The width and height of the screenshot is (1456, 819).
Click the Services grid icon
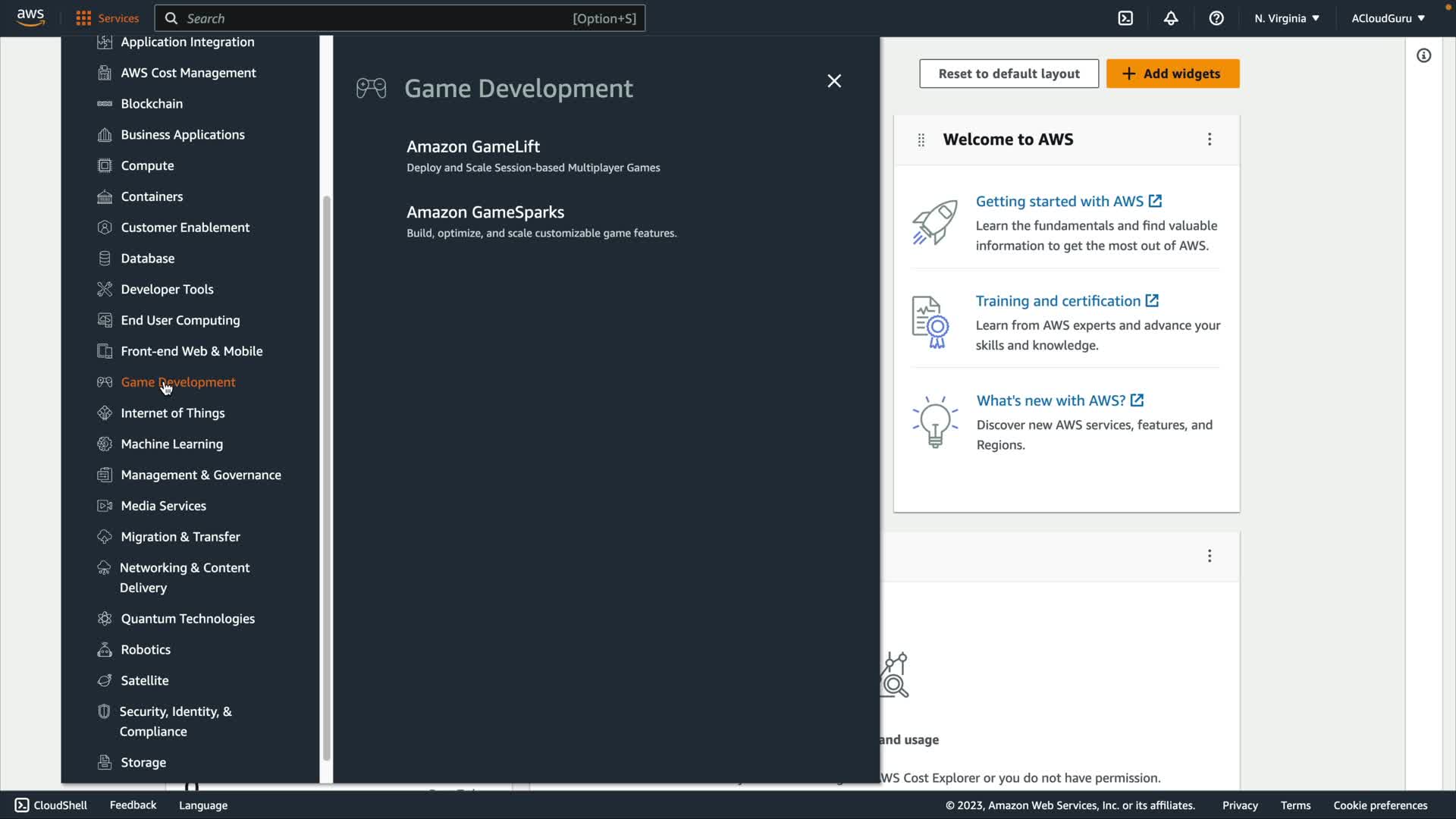[83, 18]
